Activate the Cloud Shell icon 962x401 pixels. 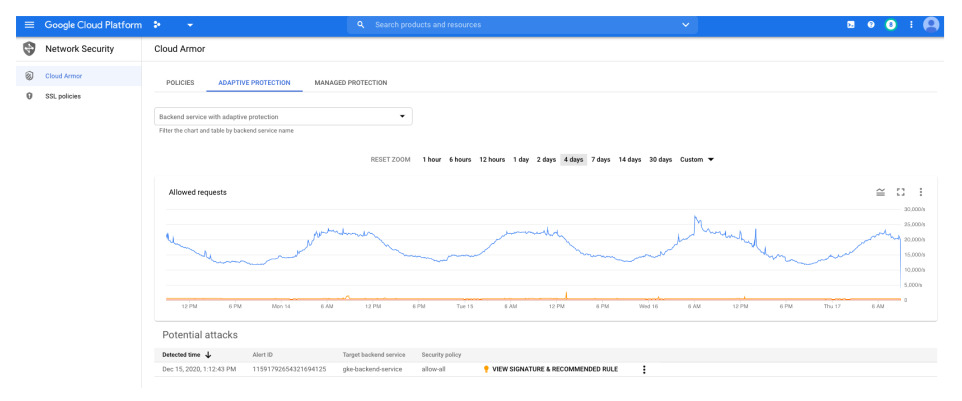coord(851,25)
